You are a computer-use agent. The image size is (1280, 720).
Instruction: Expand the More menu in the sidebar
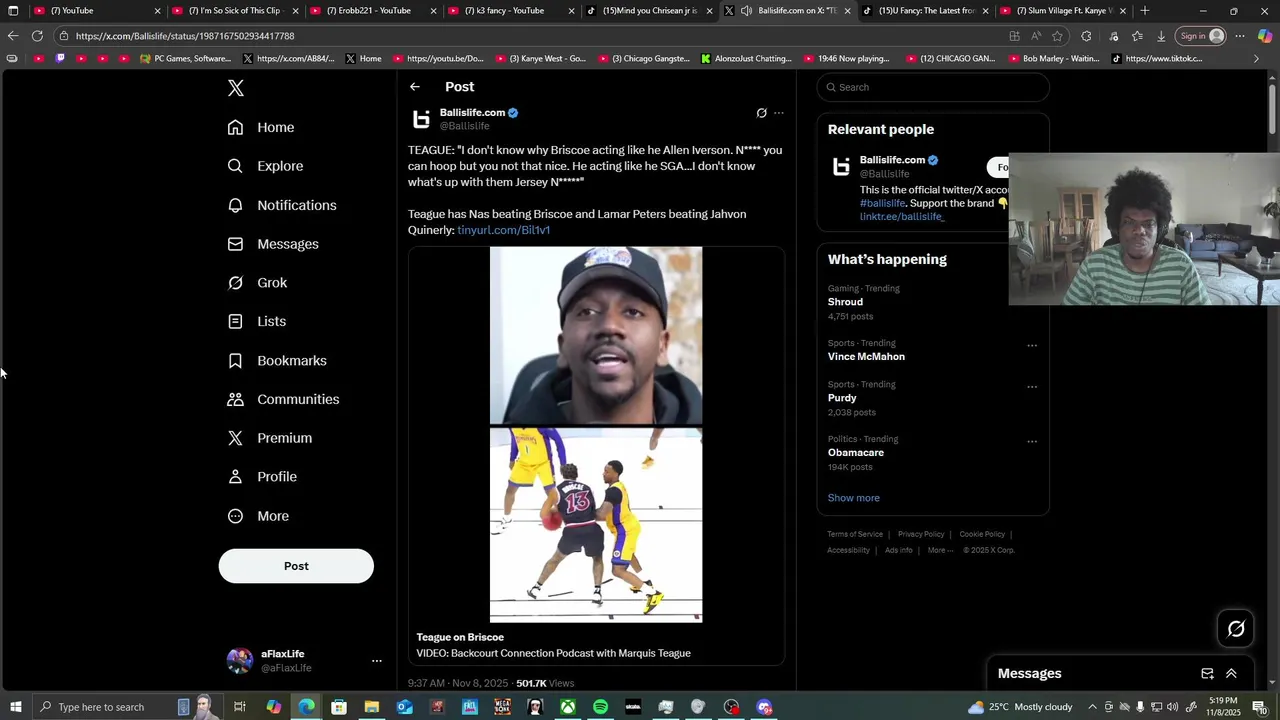tap(257, 516)
